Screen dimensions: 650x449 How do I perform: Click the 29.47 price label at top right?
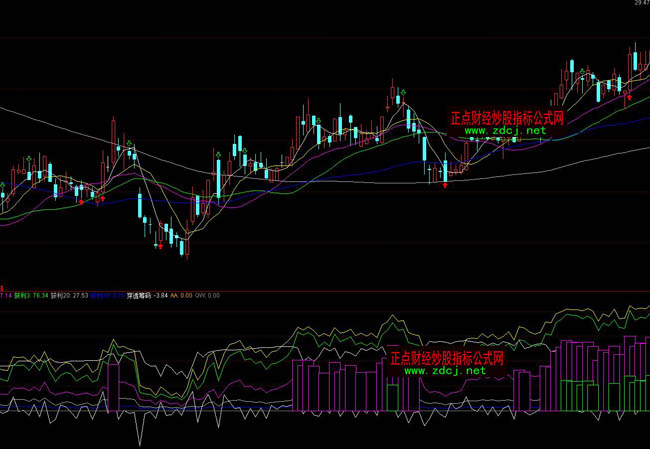640,4
